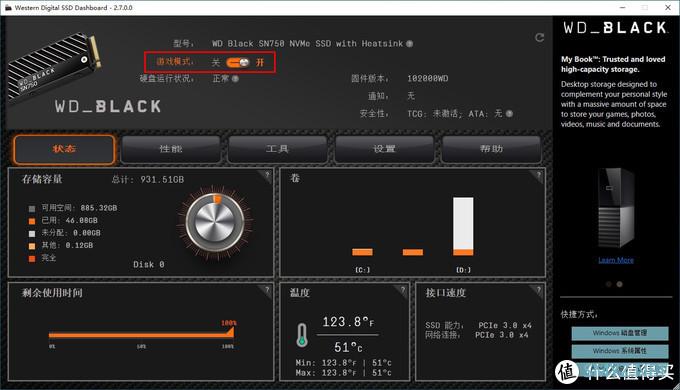Toggle the gaming mode switch
The height and width of the screenshot is (390, 680).
pos(238,62)
